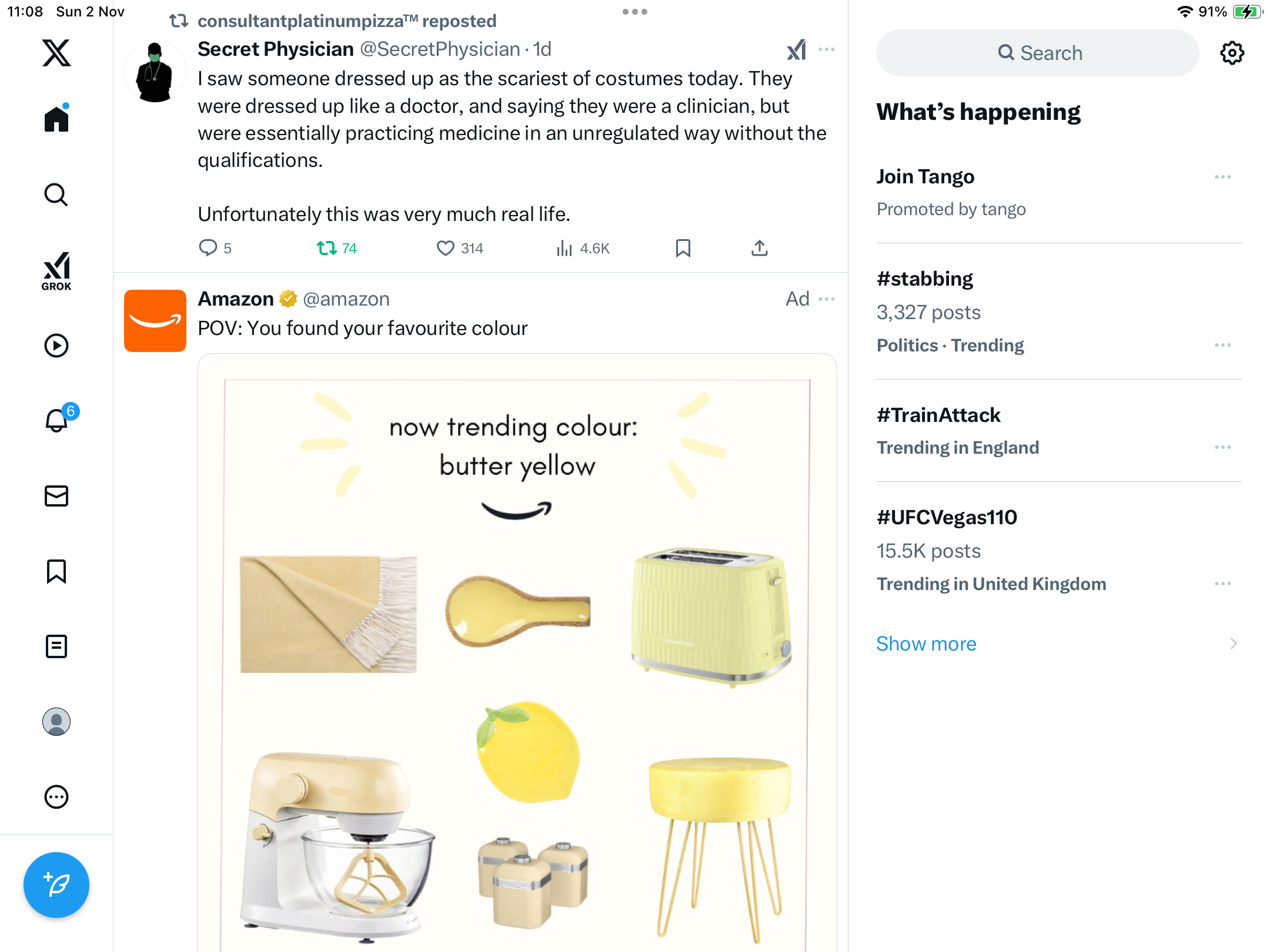Go to Home in sidebar
Image resolution: width=1270 pixels, height=952 pixels.
[56, 119]
